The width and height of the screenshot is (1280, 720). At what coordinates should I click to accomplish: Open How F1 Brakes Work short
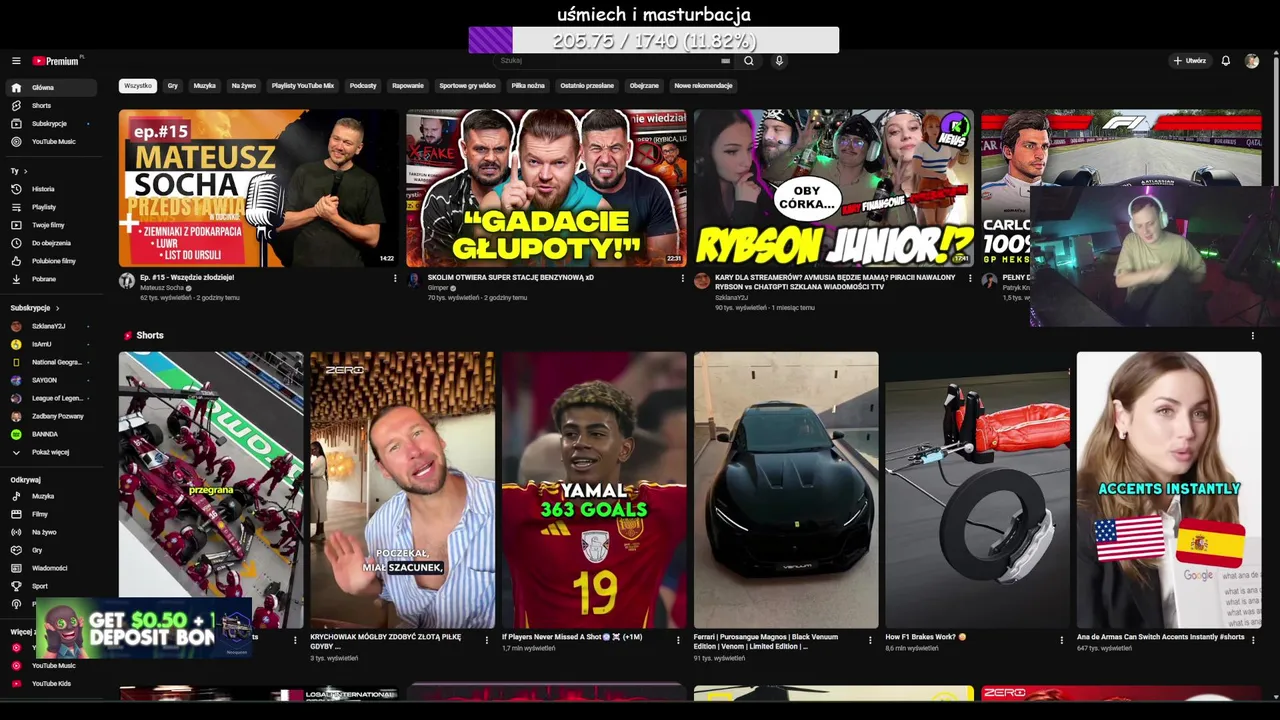[978, 490]
